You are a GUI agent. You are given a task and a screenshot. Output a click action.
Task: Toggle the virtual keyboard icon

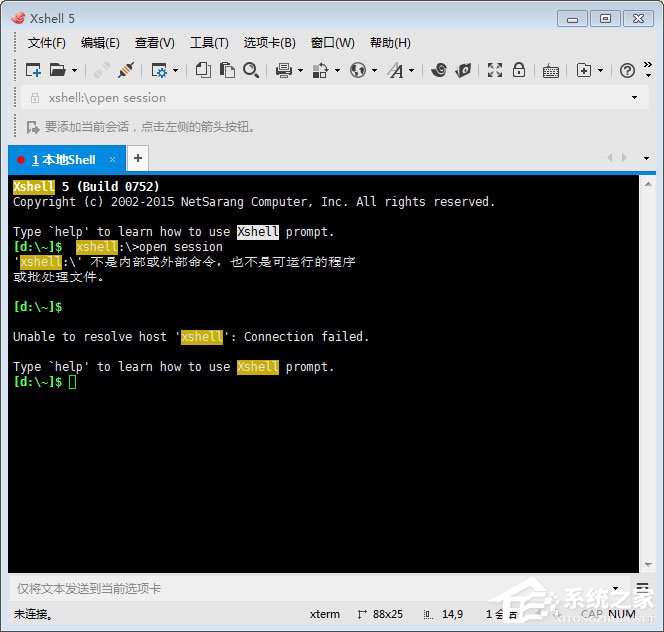[x=551, y=70]
